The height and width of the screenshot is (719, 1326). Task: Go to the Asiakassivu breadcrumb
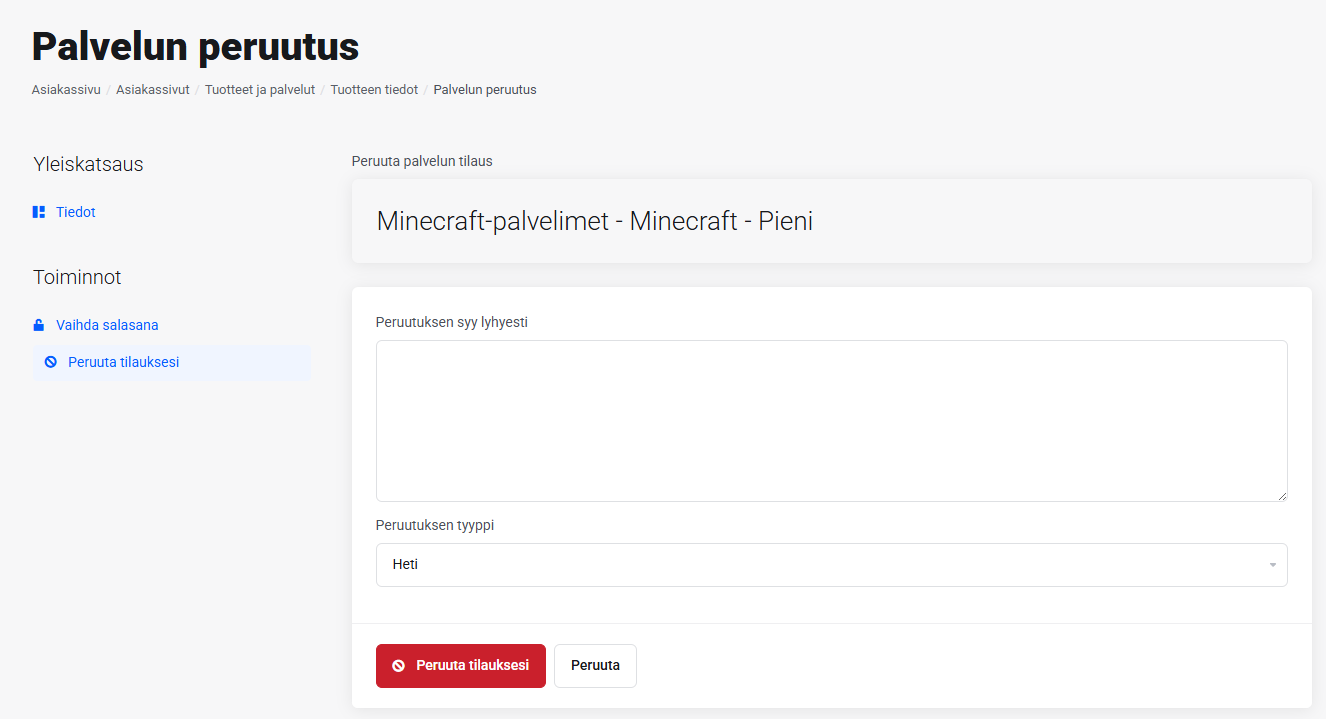(x=66, y=90)
